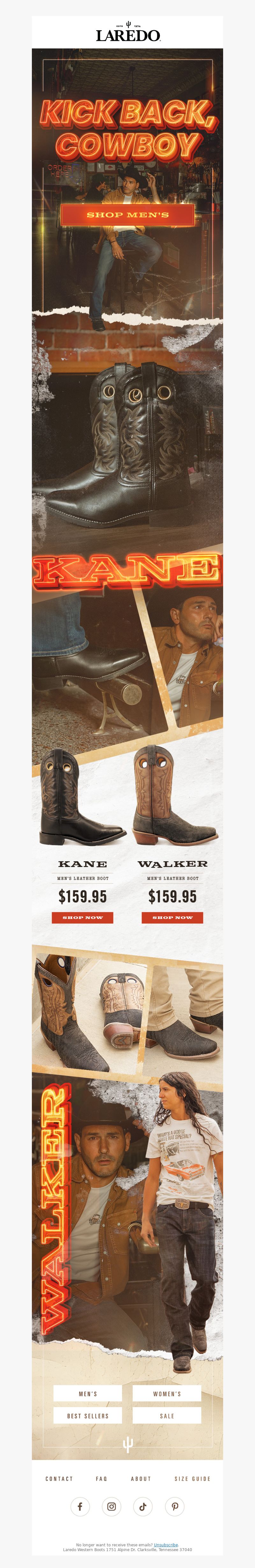The width and height of the screenshot is (255, 1568).
Task: Select the Men's category button
Action: [88, 1393]
